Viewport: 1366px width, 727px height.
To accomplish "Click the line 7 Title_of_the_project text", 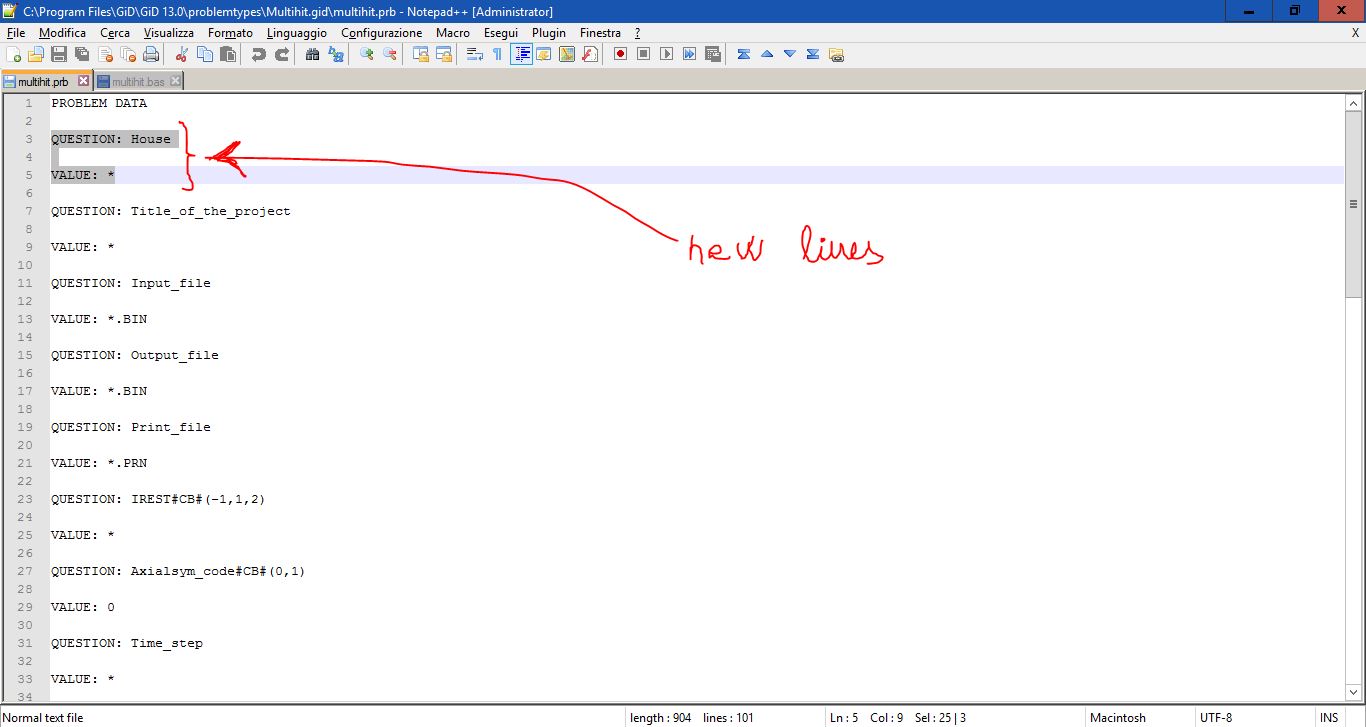I will pos(210,211).
